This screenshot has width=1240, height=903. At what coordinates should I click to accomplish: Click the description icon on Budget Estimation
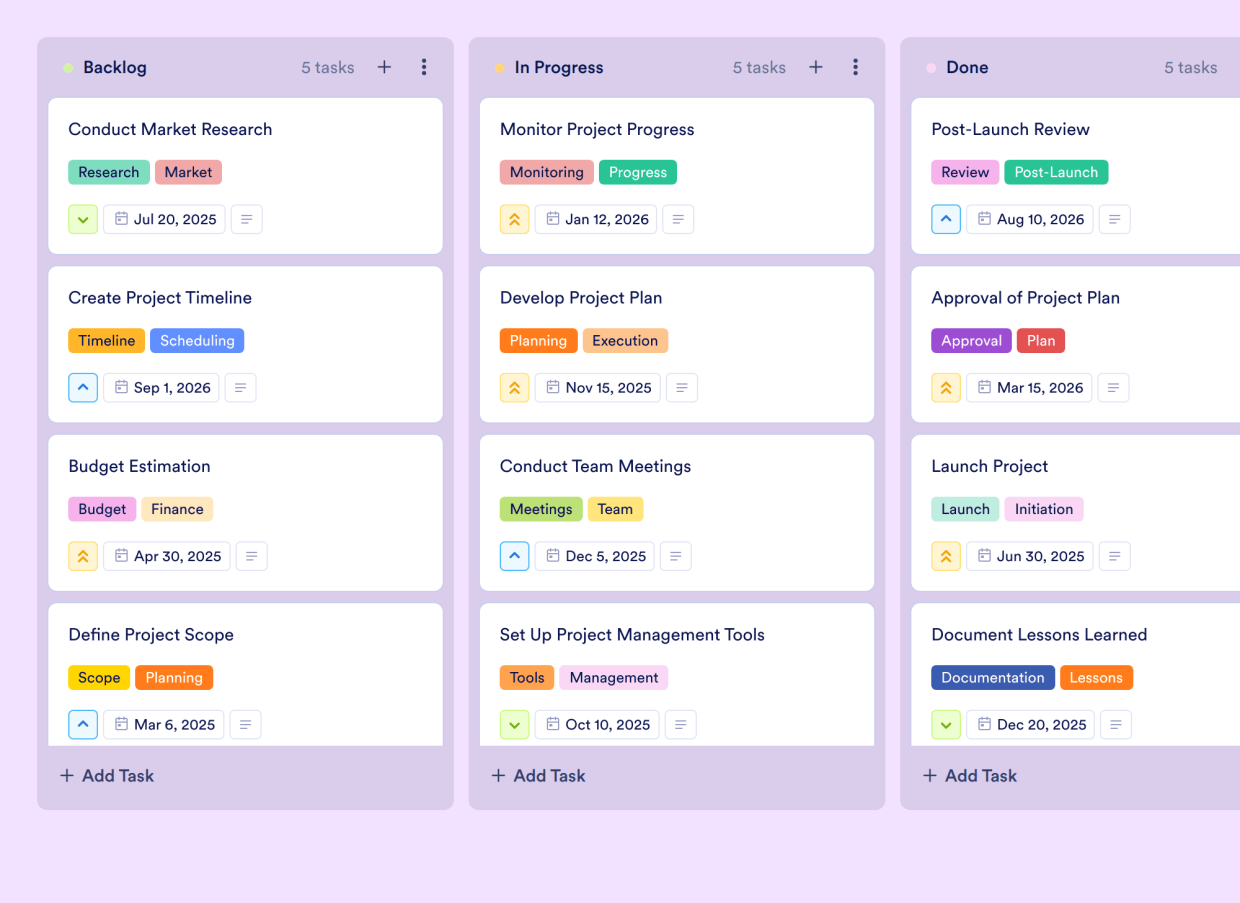coord(251,556)
